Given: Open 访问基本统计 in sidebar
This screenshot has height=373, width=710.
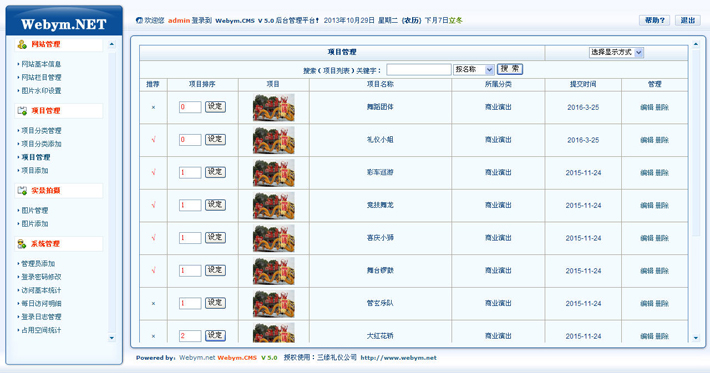Looking at the screenshot, I should tap(41, 290).
